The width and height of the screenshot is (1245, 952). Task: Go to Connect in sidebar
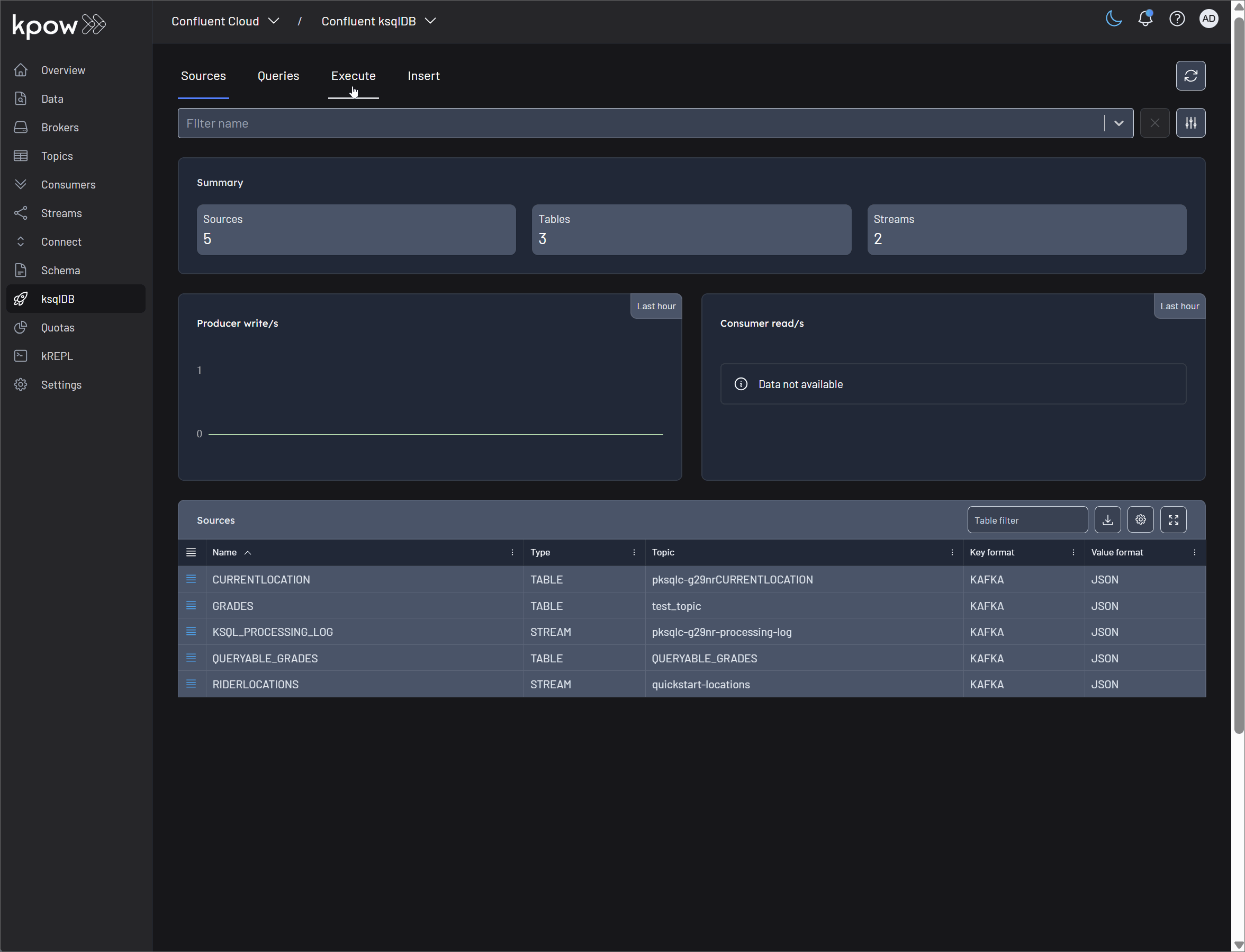pyautogui.click(x=76, y=242)
